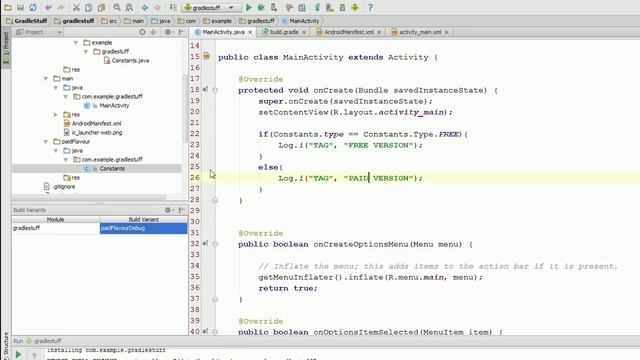Screen dimensions: 640x360
Task: Open SDK Manager toolbar icon
Action: point(342,7)
